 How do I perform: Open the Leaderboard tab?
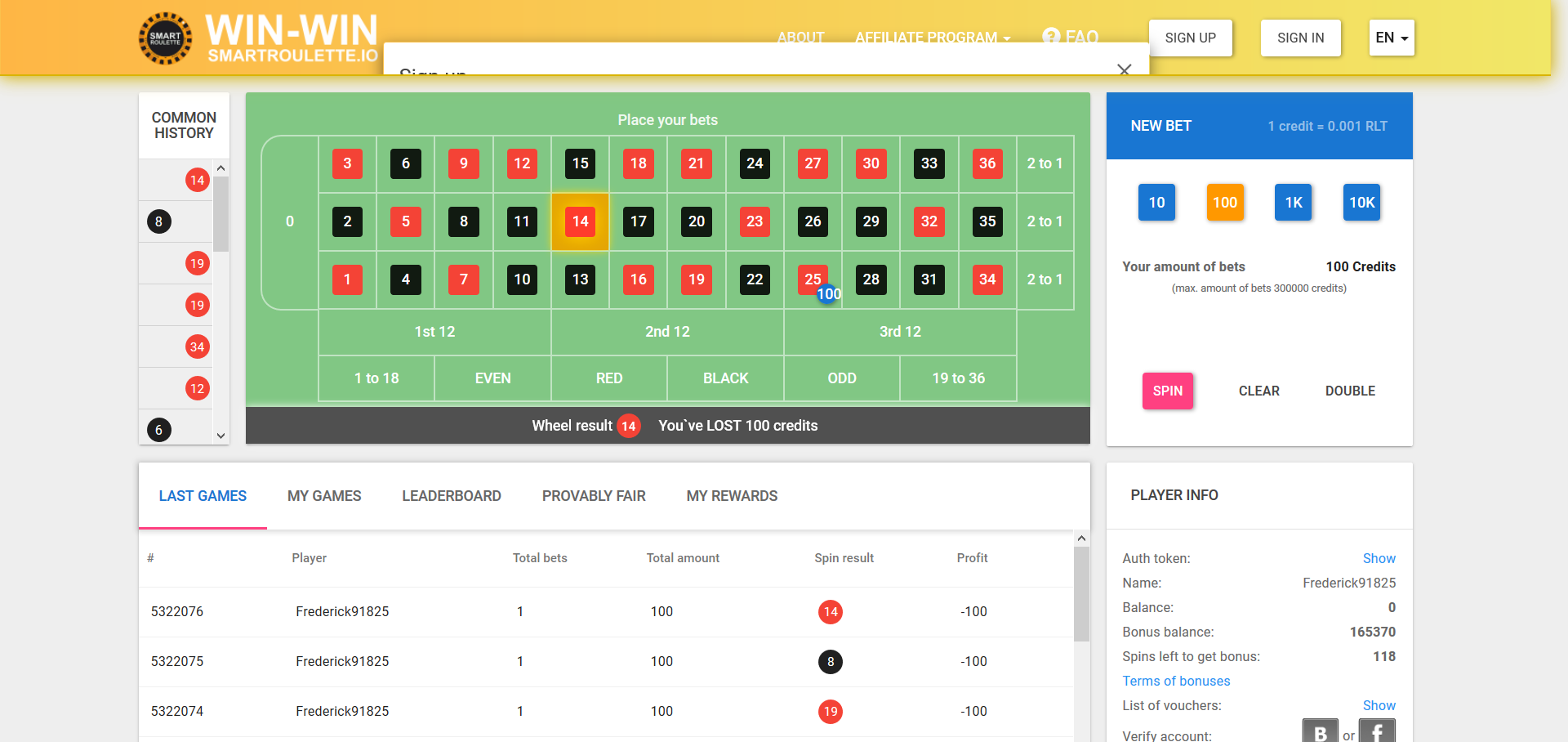pyautogui.click(x=452, y=496)
